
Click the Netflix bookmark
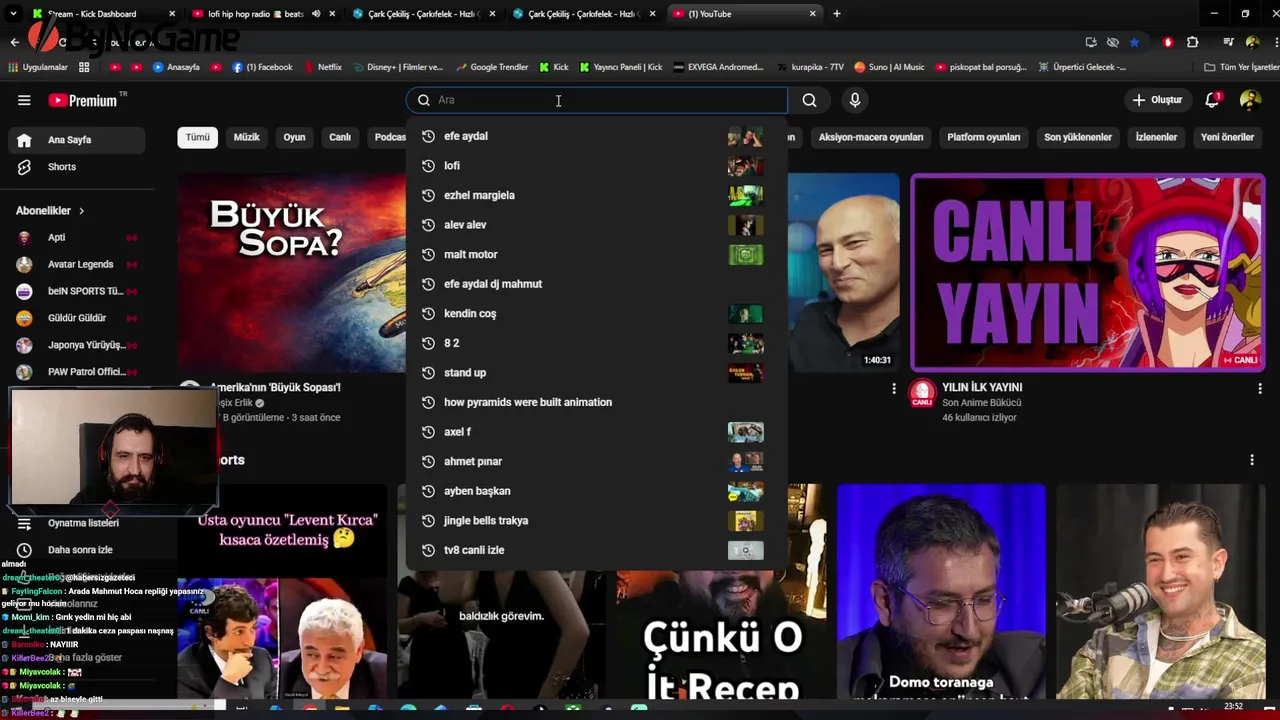pos(322,67)
